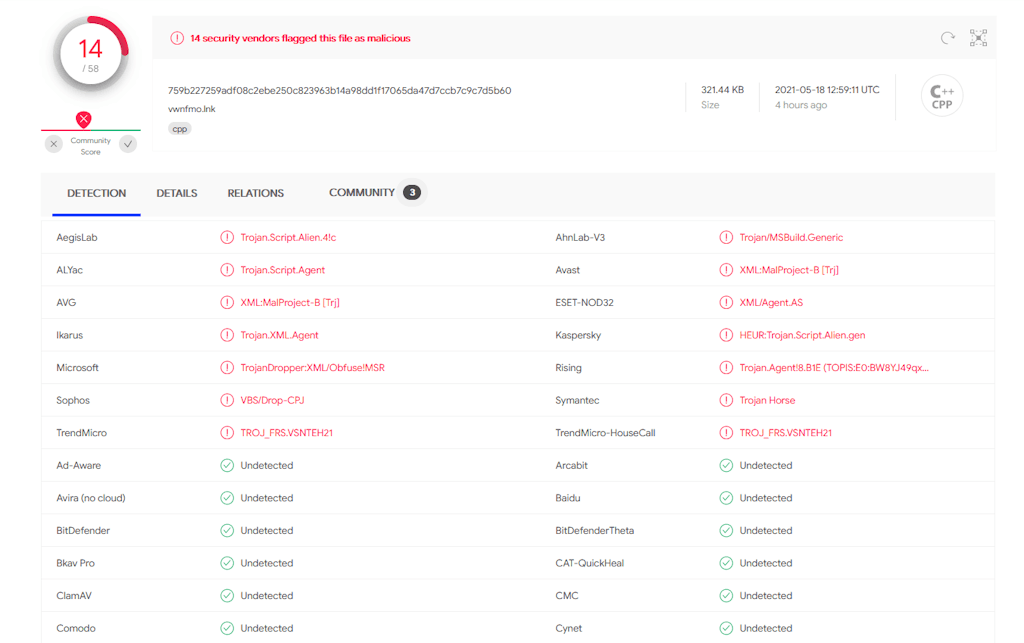Click 14 security vendors flagged banner text
This screenshot has width=1024, height=643.
[300, 39]
